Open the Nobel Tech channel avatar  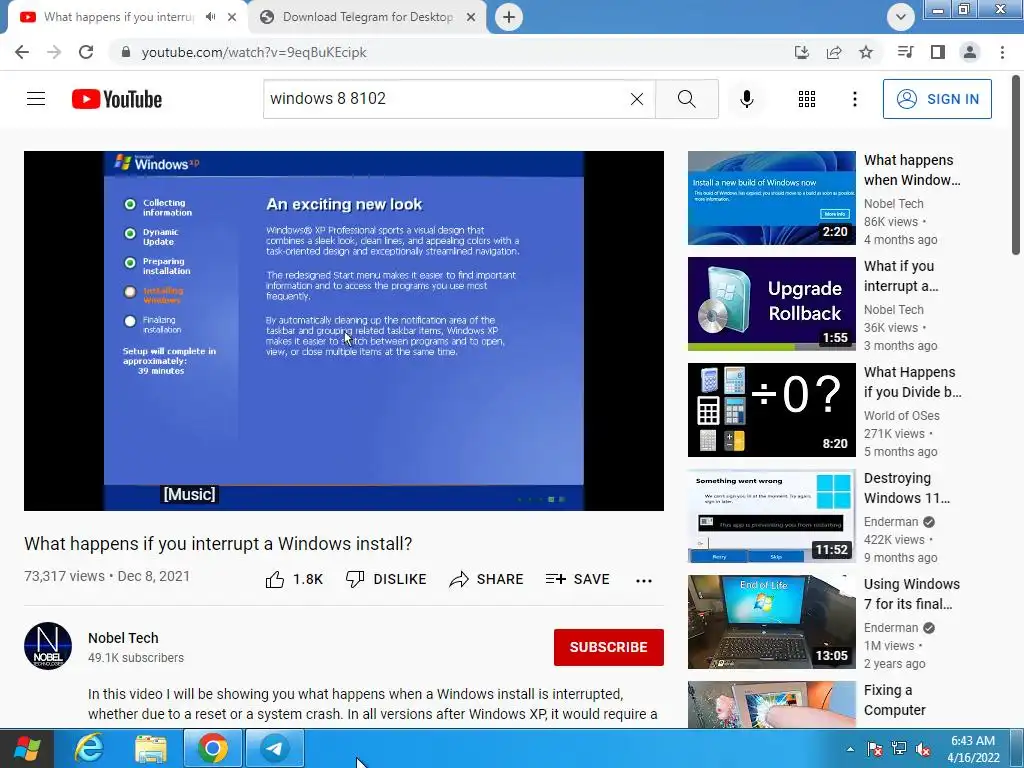(48, 646)
